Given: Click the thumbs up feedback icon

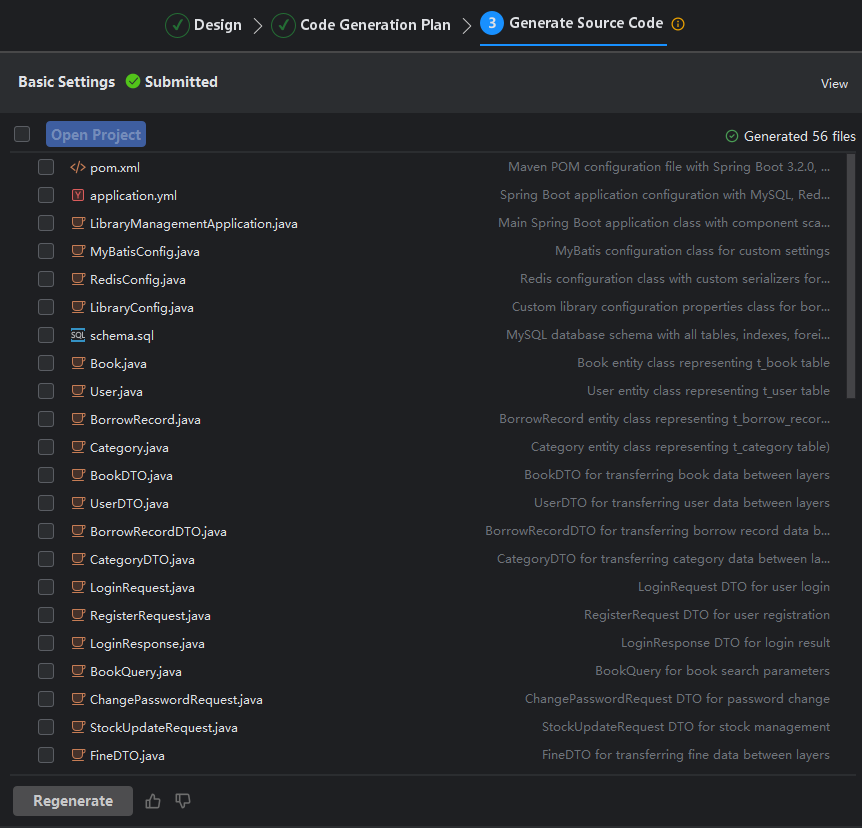Looking at the screenshot, I should tap(153, 801).
